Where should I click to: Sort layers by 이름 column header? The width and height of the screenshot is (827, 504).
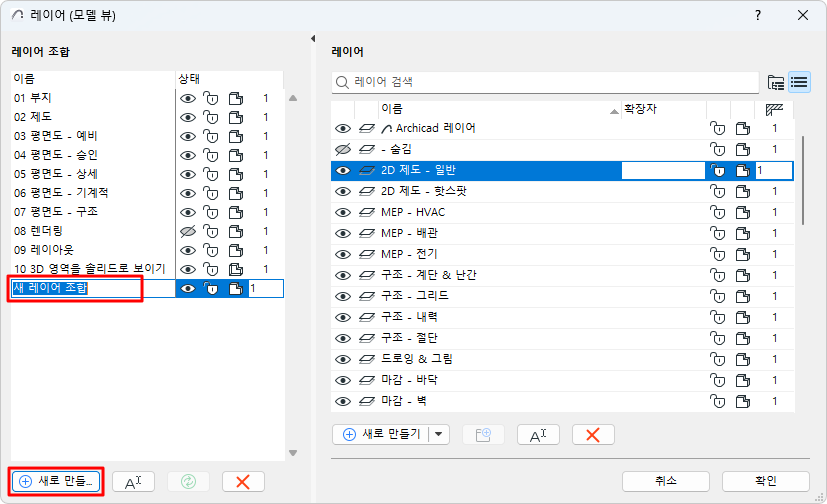coord(499,109)
